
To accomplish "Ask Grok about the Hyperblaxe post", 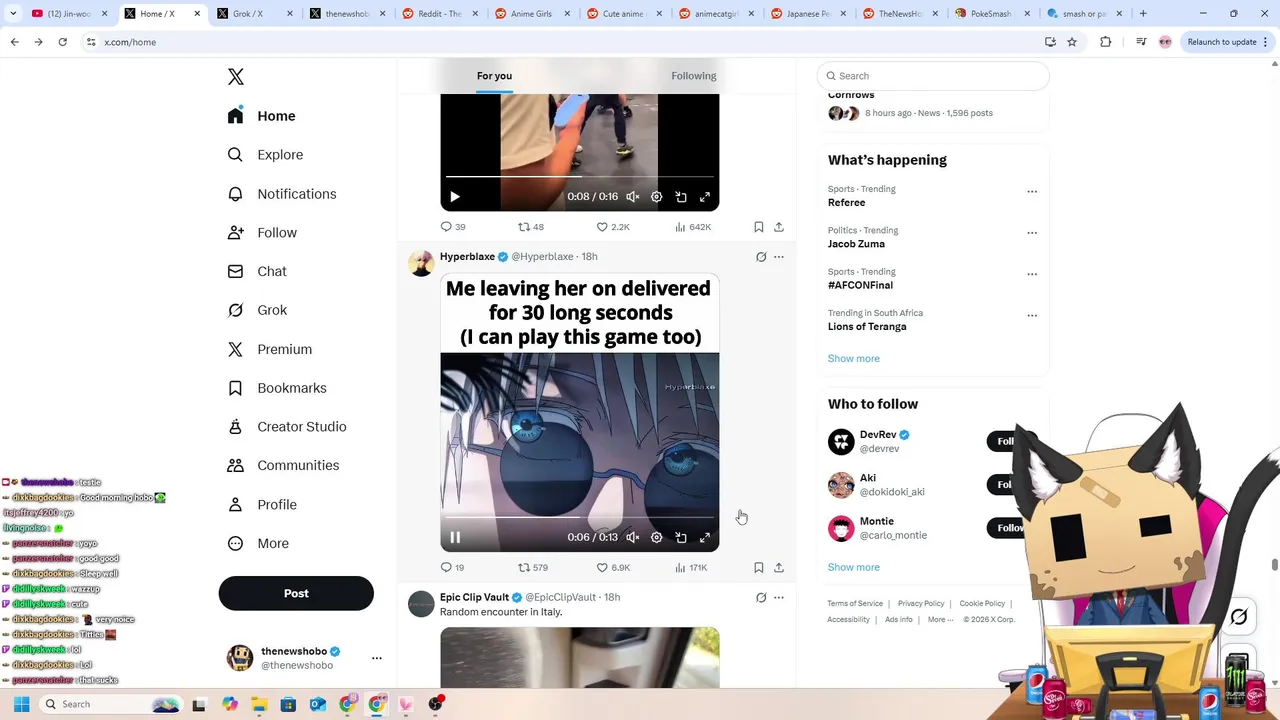I will click(x=761, y=257).
